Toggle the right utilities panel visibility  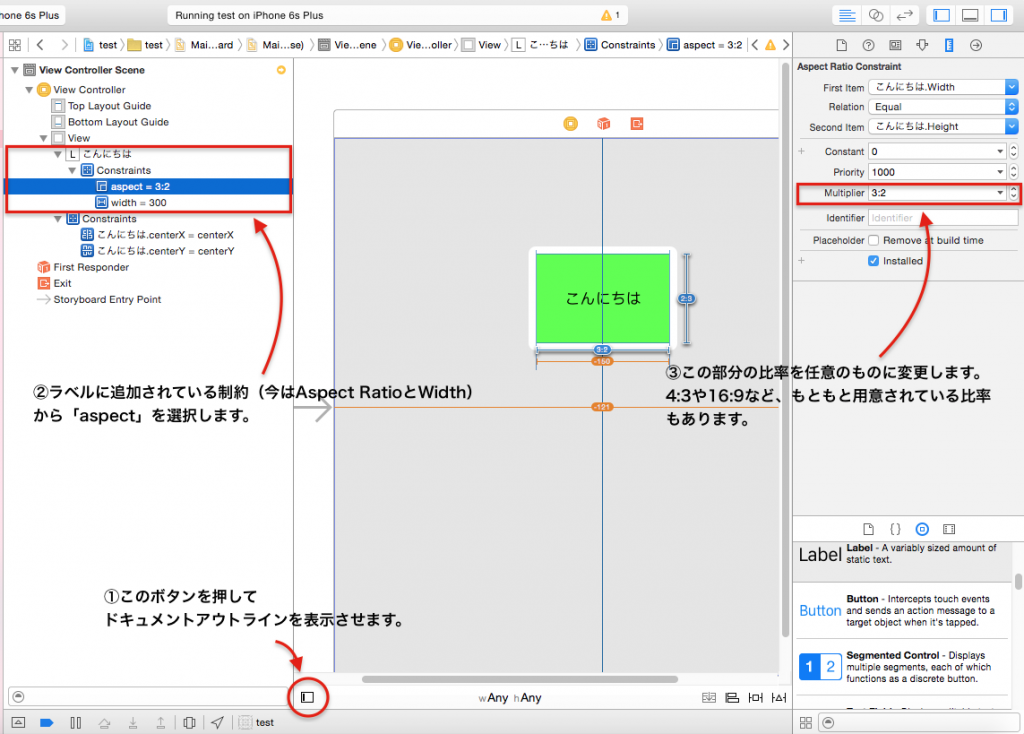coord(997,15)
